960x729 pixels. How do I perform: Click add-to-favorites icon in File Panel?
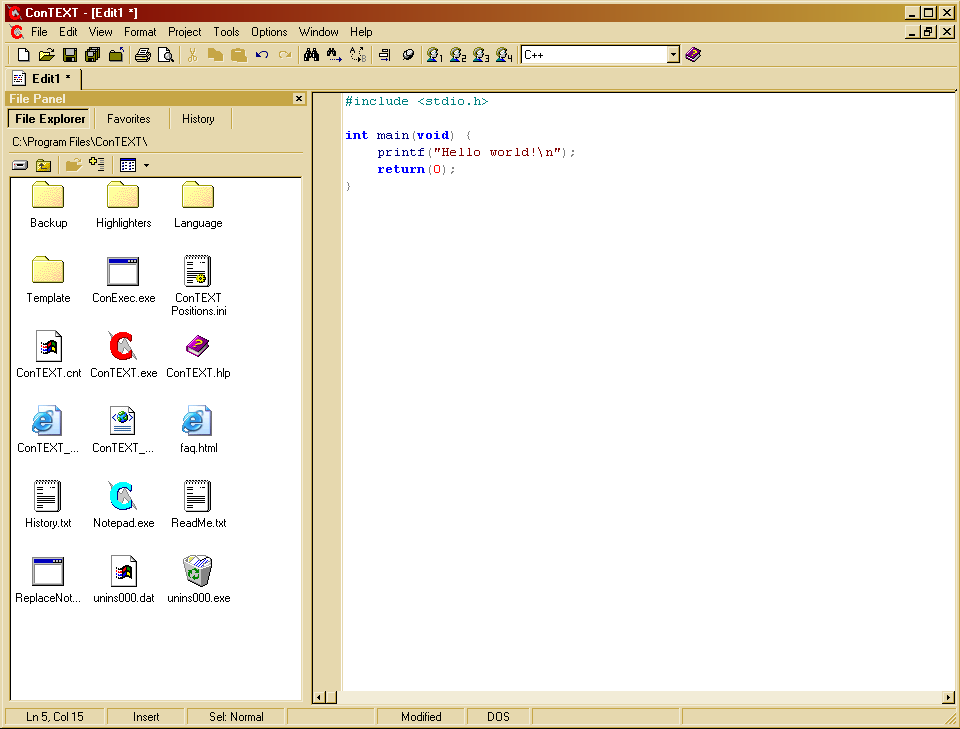pyautogui.click(x=97, y=165)
